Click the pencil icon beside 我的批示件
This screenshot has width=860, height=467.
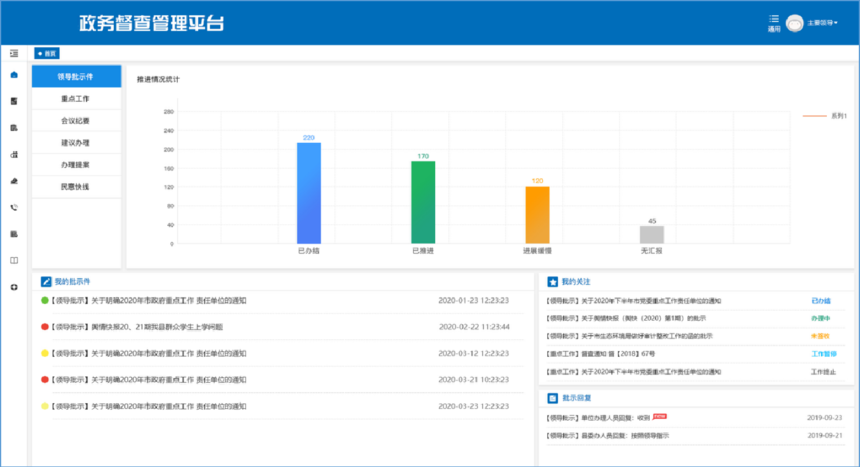point(46,282)
